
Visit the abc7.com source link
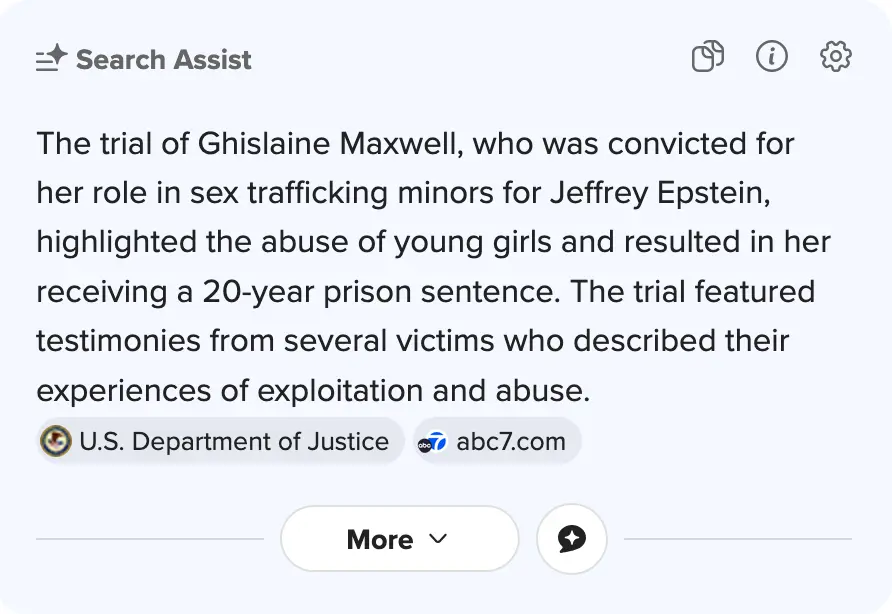tap(510, 441)
